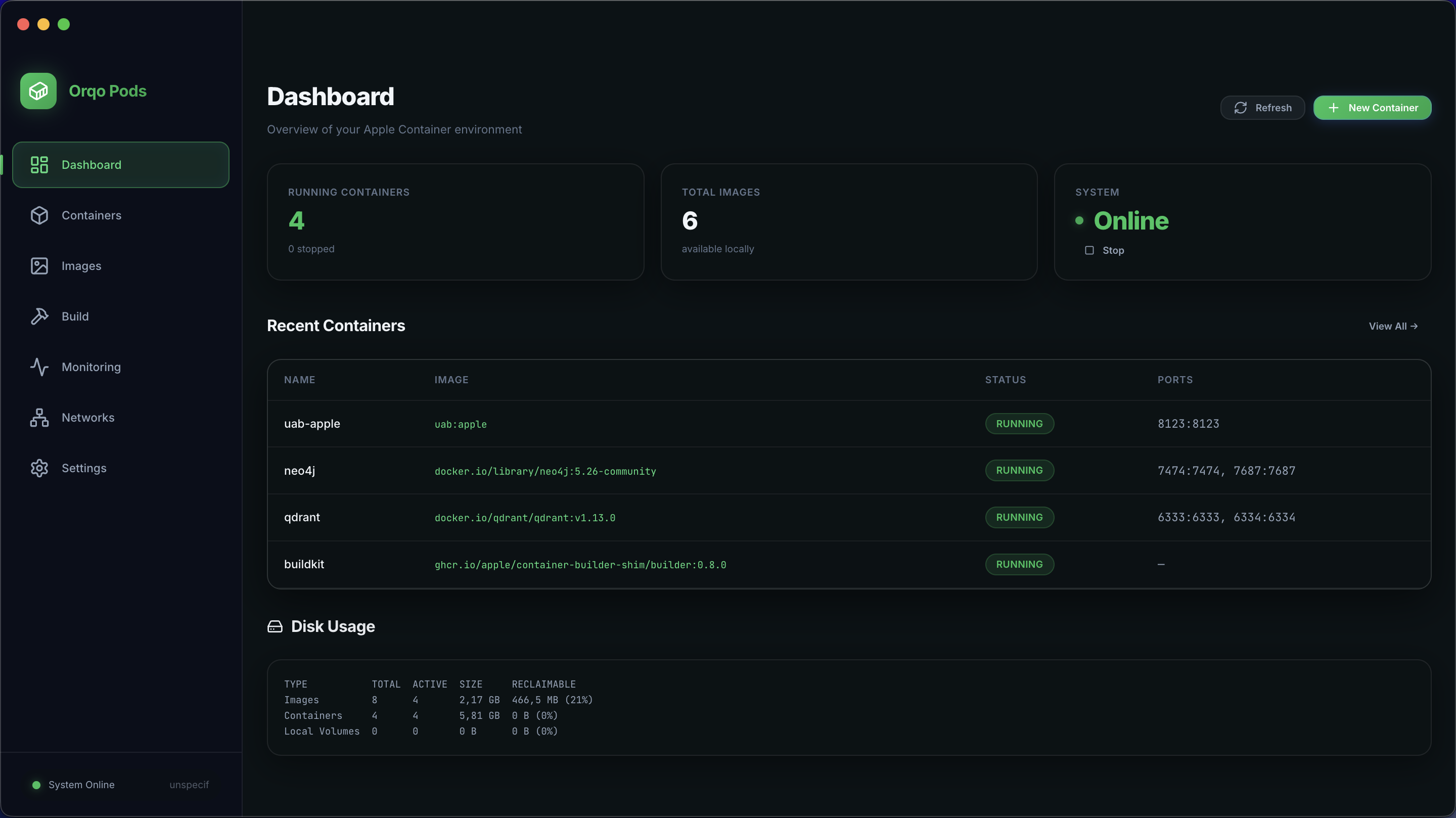This screenshot has height=818, width=1456.
Task: Toggle the RUNNING badge for qdrant
Action: coord(1019,517)
